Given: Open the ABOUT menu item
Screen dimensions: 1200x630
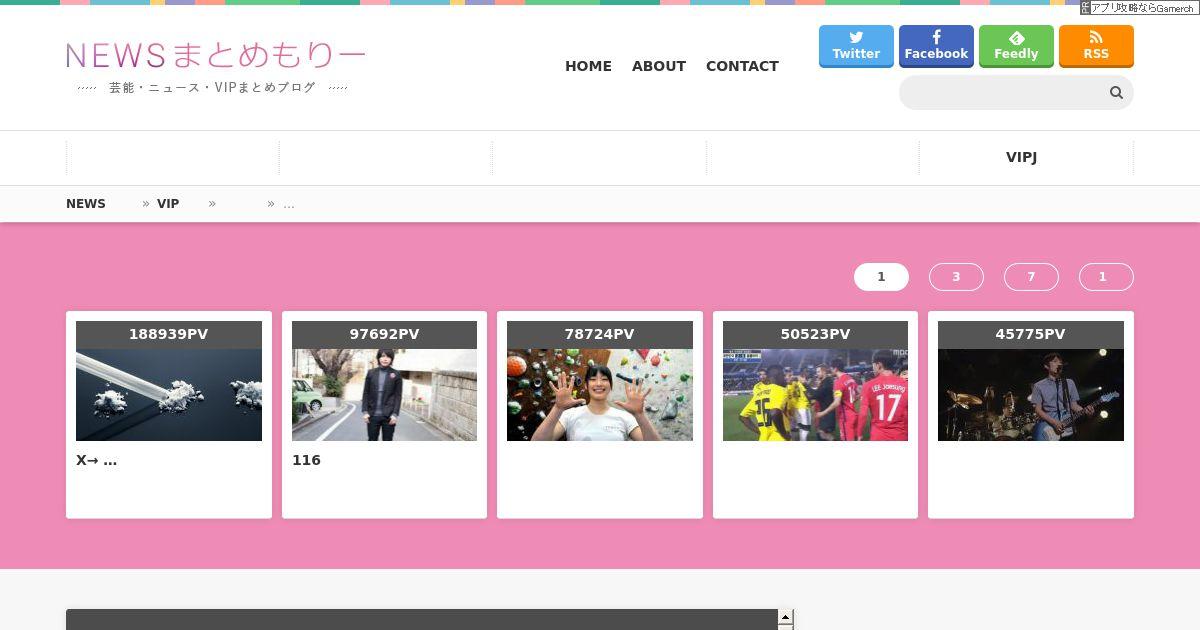Looking at the screenshot, I should (659, 66).
